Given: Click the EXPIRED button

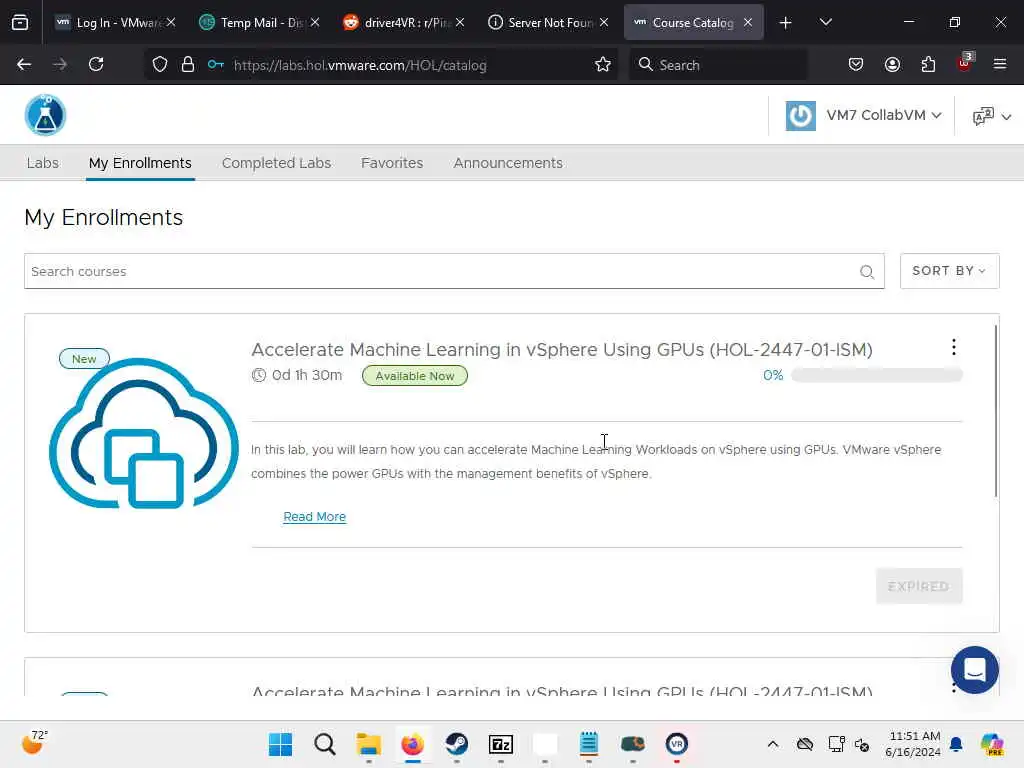Looking at the screenshot, I should click(x=919, y=586).
